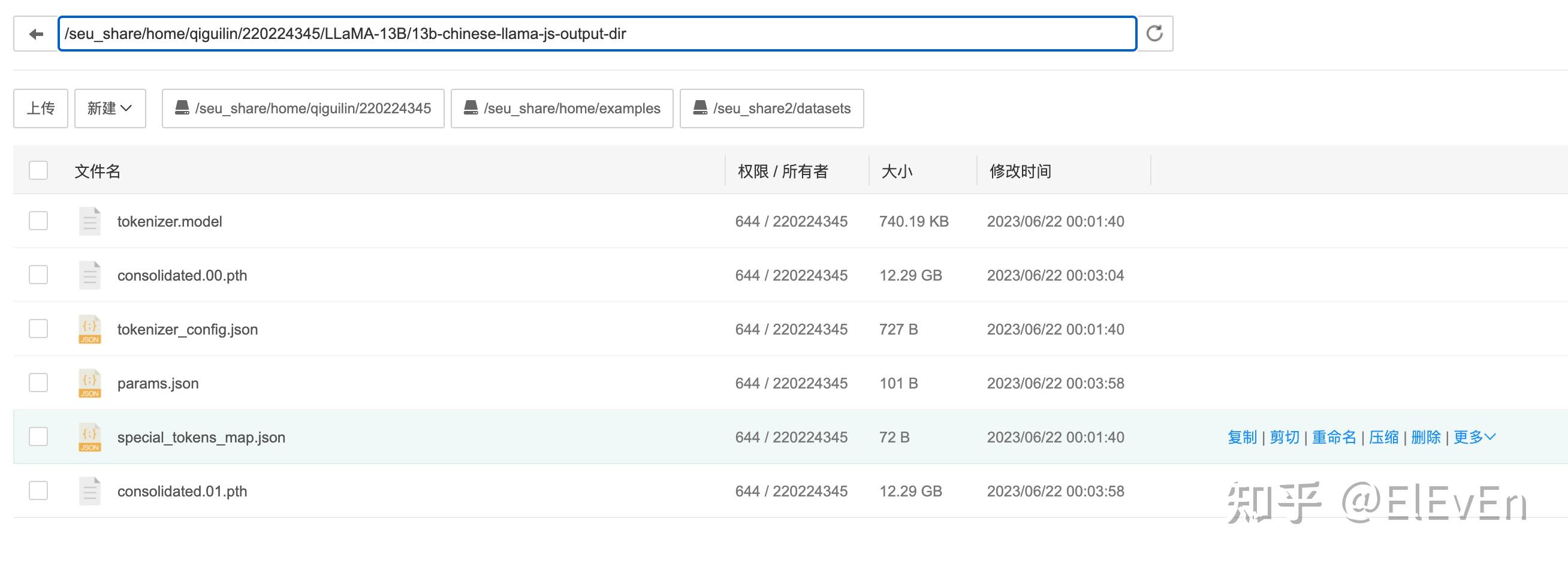This screenshot has height=566, width=1568.
Task: Open the /seu_share2/datasets shortcut
Action: (771, 109)
